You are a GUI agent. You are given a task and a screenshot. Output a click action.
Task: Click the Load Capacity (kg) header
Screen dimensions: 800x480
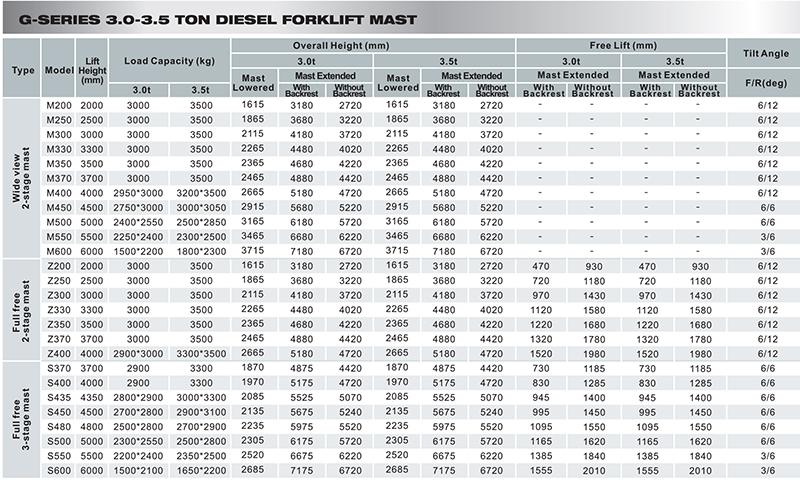pyautogui.click(x=169, y=61)
